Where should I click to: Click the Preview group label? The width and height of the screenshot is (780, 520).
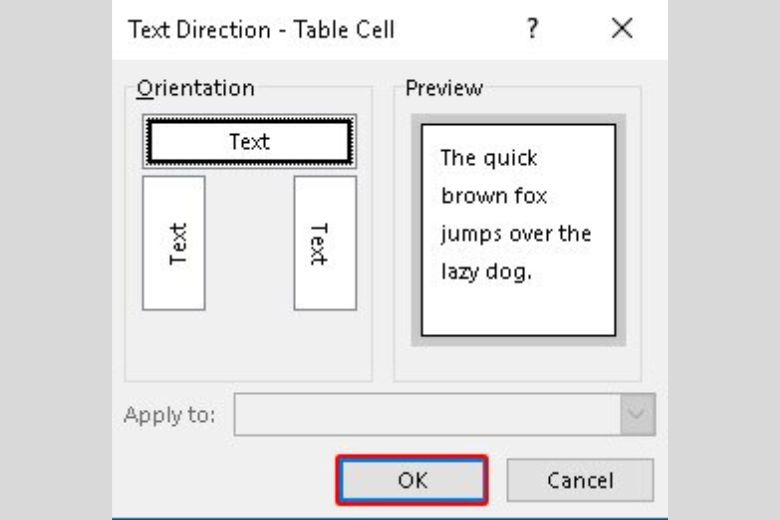pyautogui.click(x=444, y=89)
